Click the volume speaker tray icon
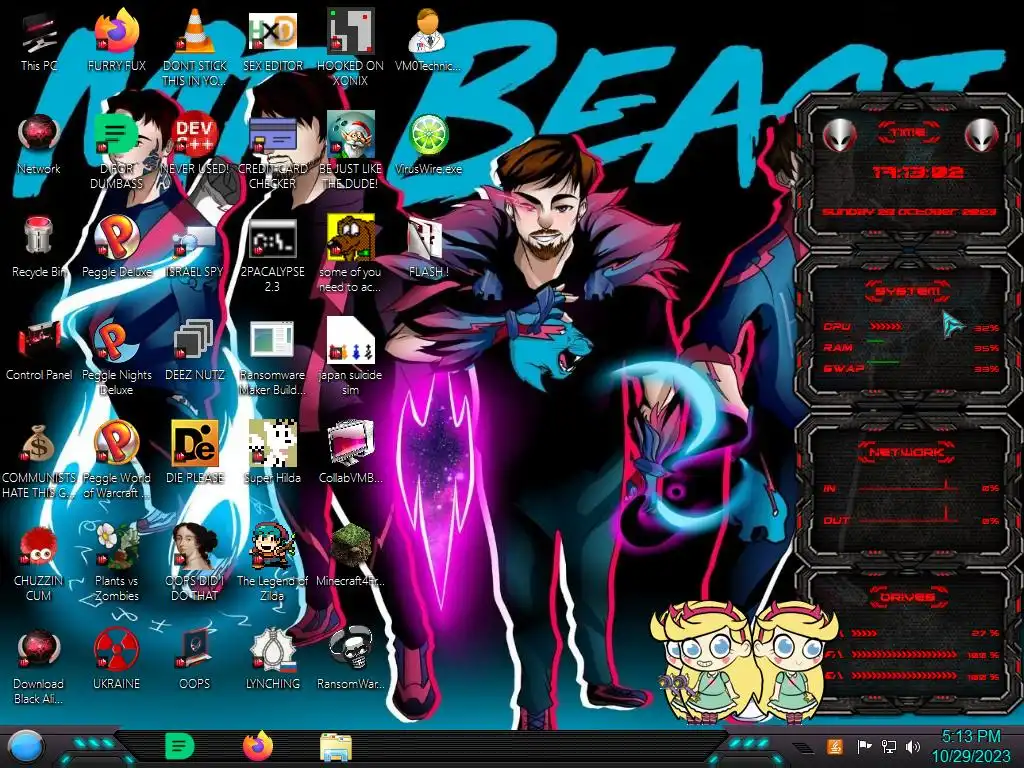This screenshot has height=768, width=1024. click(x=913, y=746)
